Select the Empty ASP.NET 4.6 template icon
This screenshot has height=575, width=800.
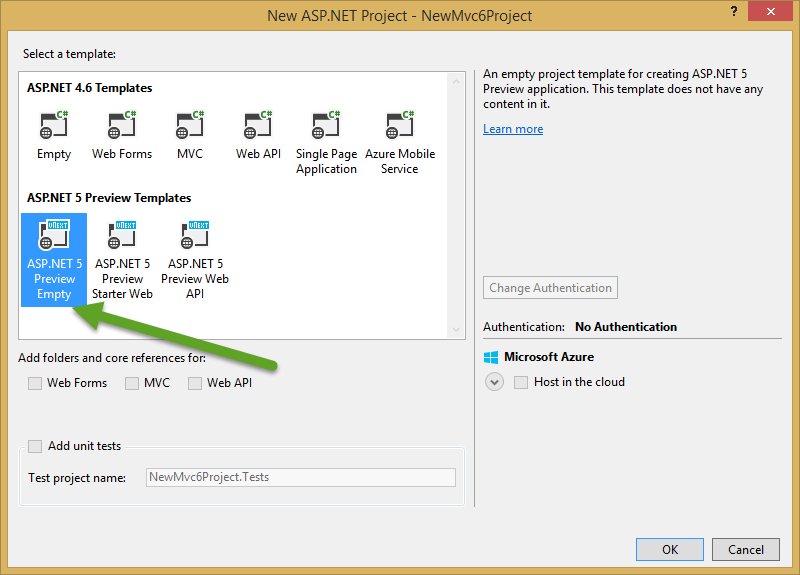54,127
